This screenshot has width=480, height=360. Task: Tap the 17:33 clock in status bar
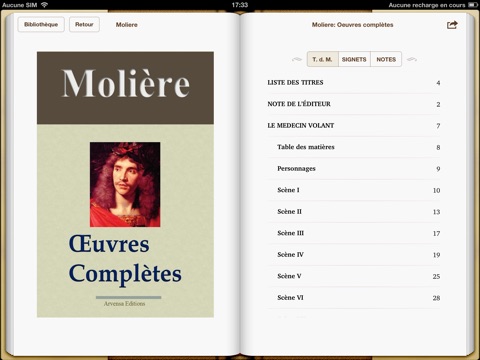click(240, 5)
